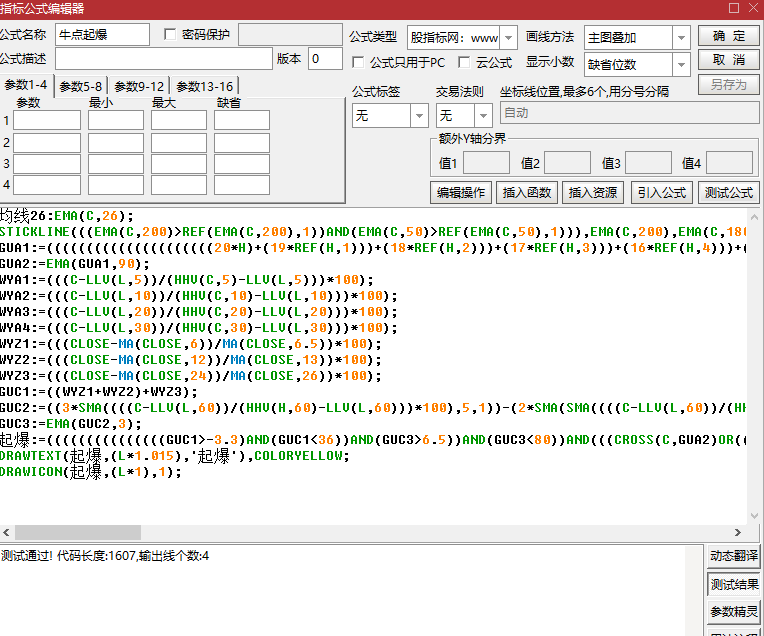Click the disabled 另存为 button

click(x=728, y=84)
